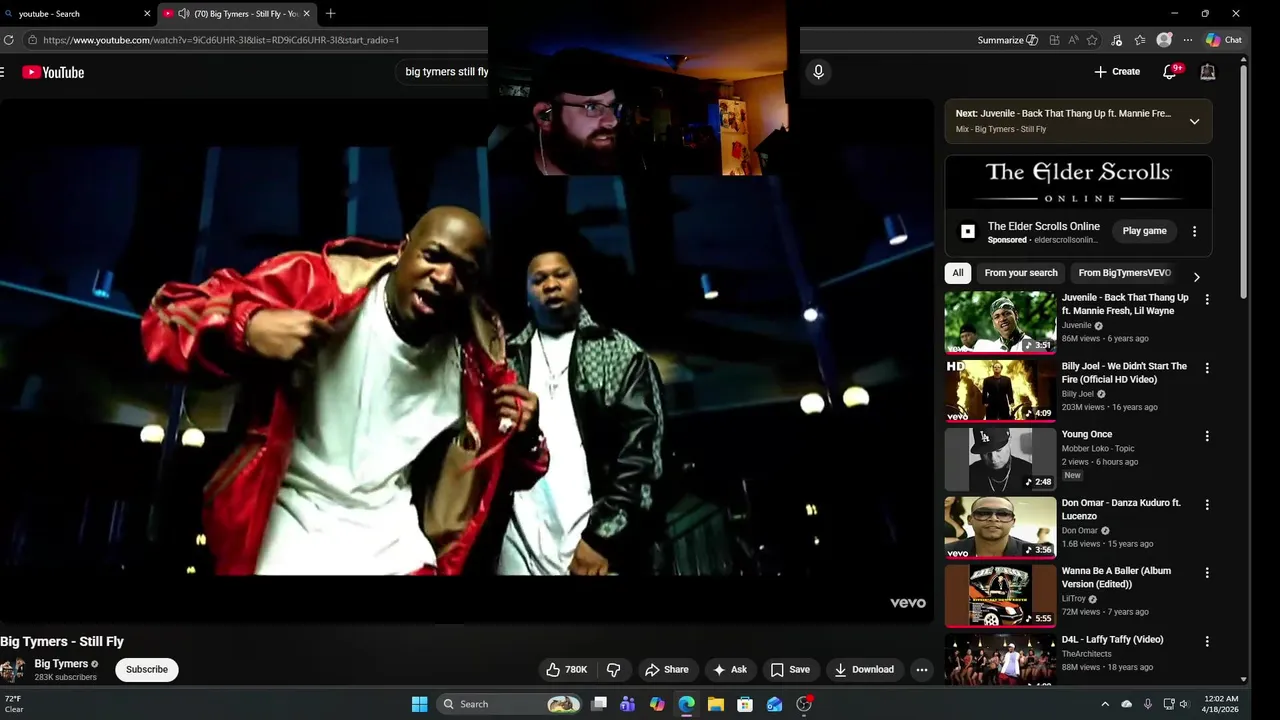The image size is (1280, 720).
Task: Click the Big Tymers channel avatar
Action: [13, 670]
